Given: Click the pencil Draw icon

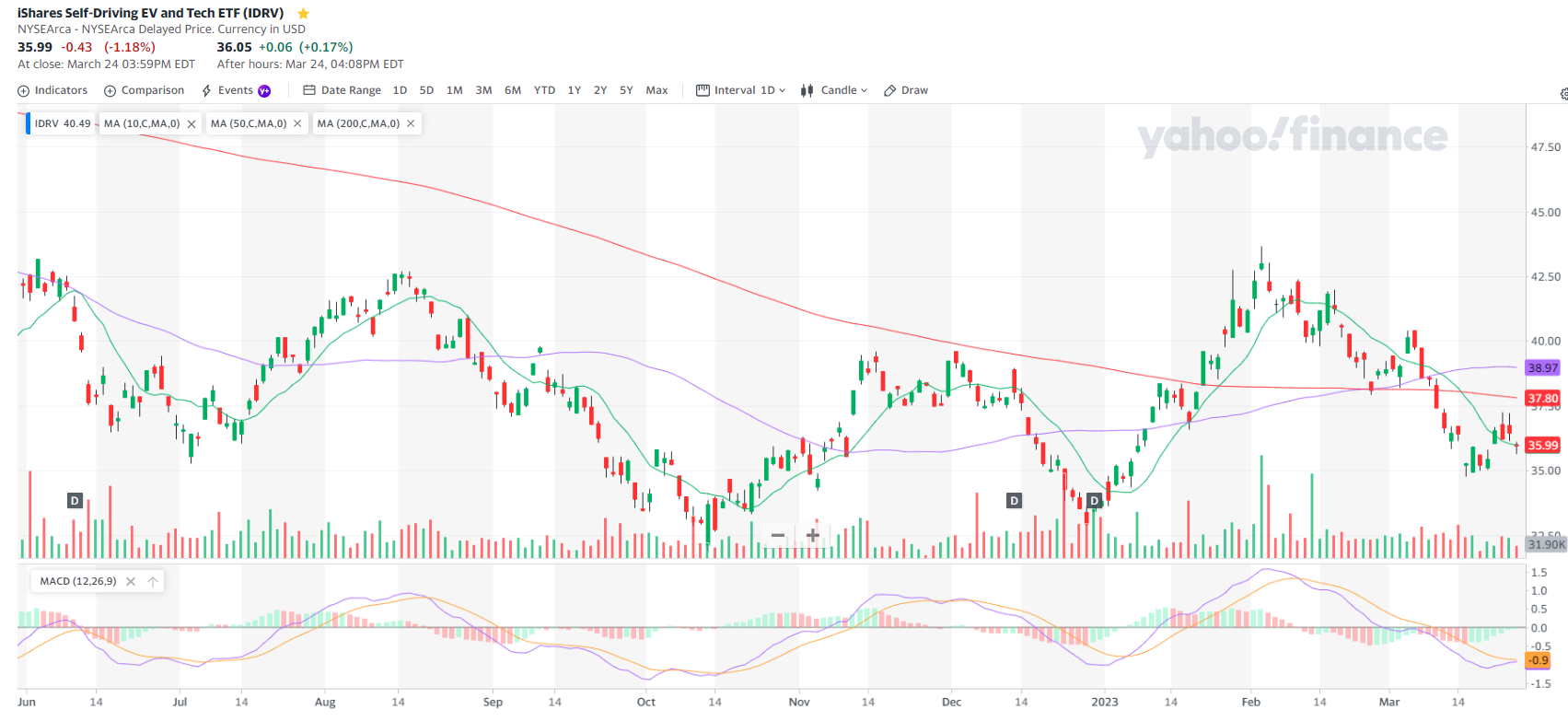Looking at the screenshot, I should coord(889,90).
